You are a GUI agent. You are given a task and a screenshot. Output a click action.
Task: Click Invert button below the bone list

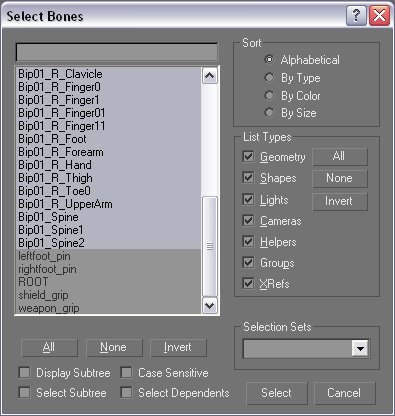(x=178, y=347)
